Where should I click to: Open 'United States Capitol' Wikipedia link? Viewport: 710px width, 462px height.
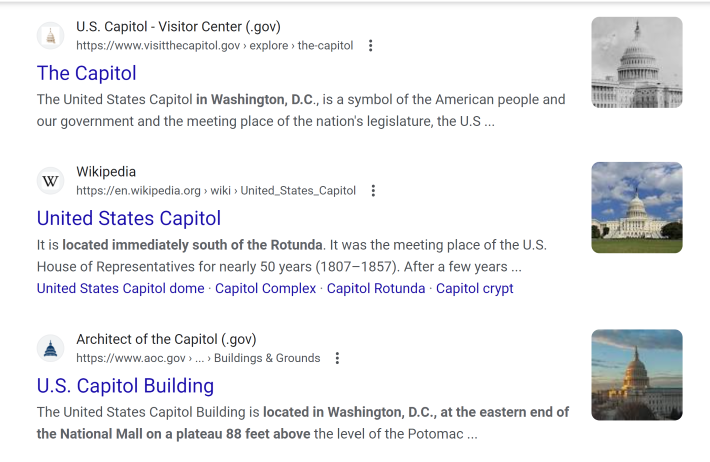129,218
